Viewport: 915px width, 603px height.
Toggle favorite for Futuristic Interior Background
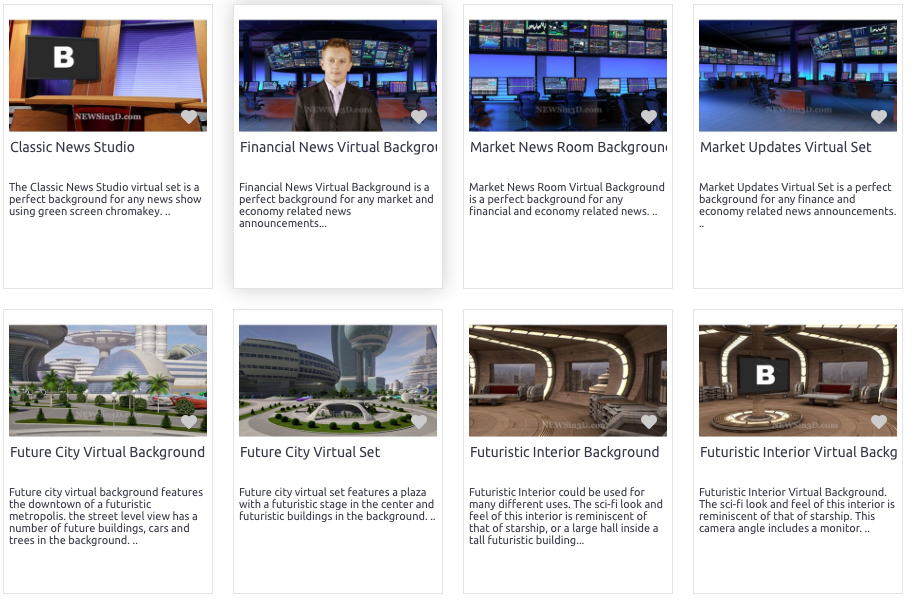tap(649, 422)
